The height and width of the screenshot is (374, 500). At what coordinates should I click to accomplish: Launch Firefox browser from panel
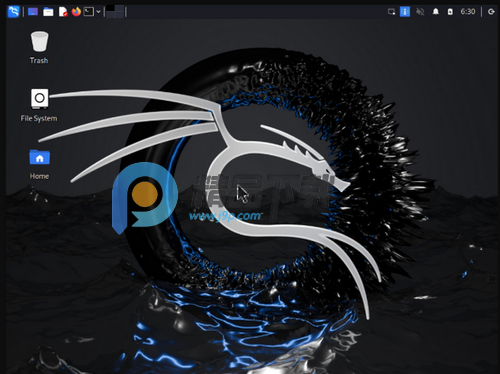point(76,12)
